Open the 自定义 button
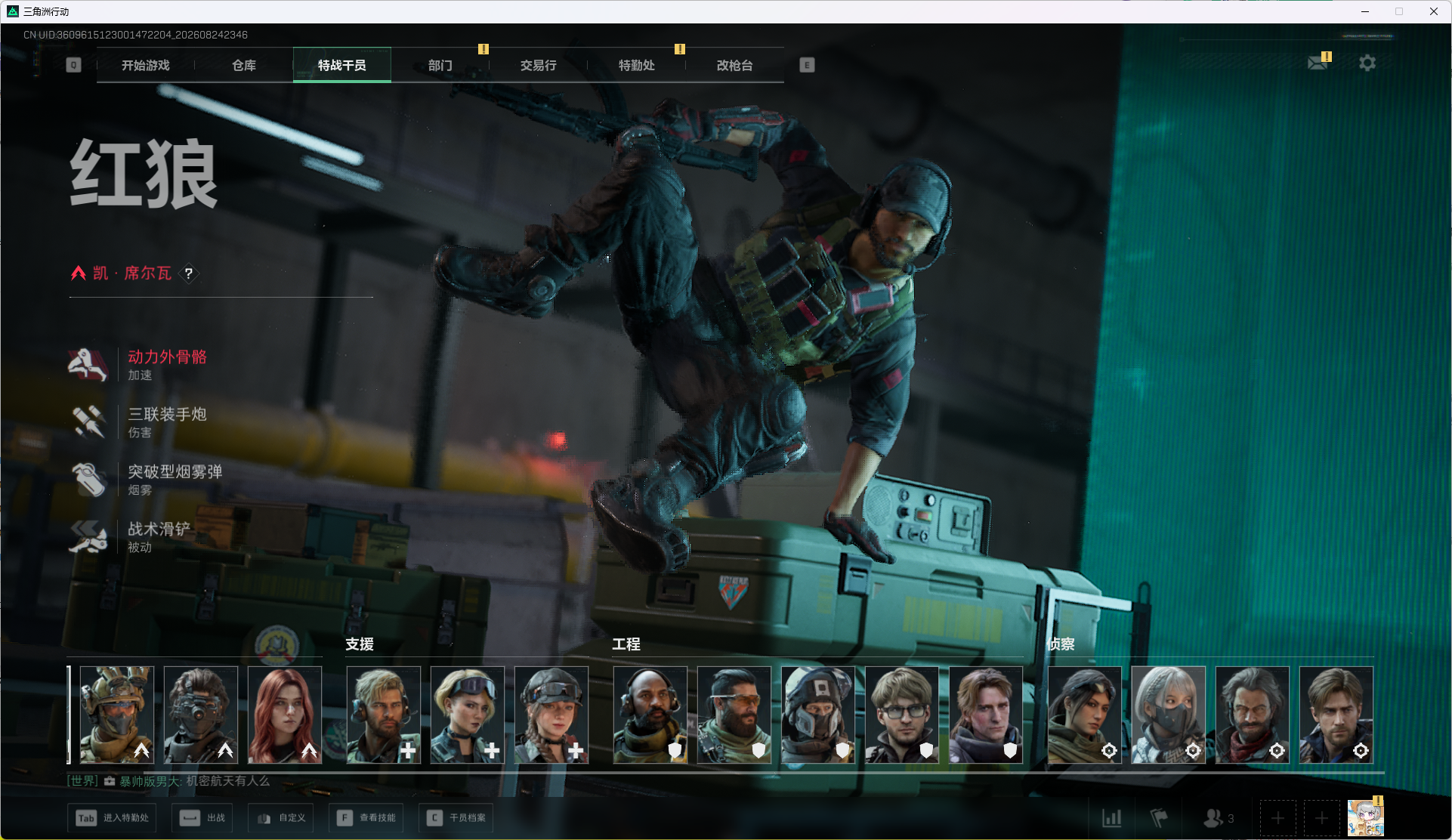The width and height of the screenshot is (1452, 840). pyautogui.click(x=281, y=818)
